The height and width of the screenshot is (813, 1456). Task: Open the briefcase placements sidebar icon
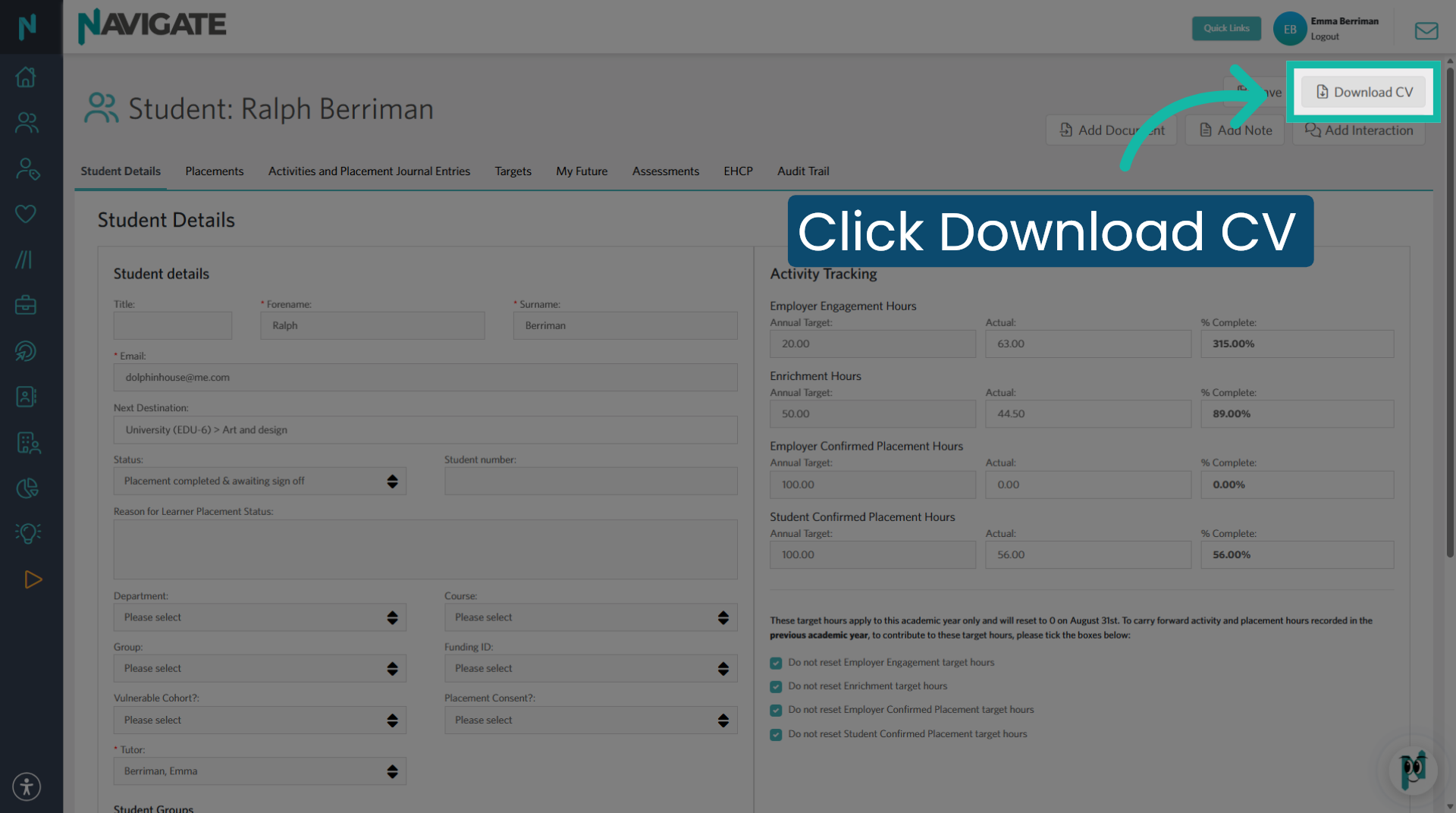point(26,305)
